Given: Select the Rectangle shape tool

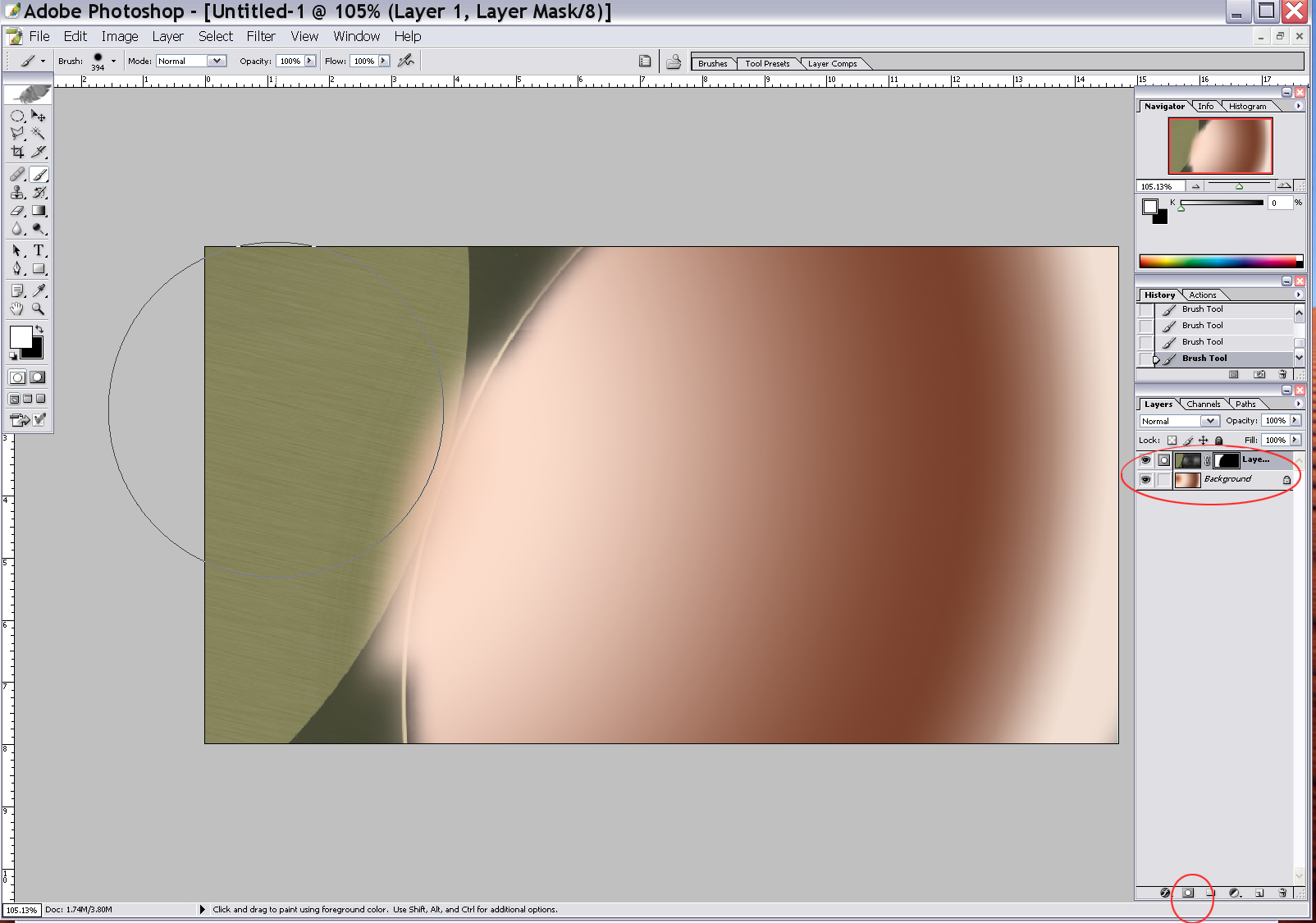Looking at the screenshot, I should [39, 269].
